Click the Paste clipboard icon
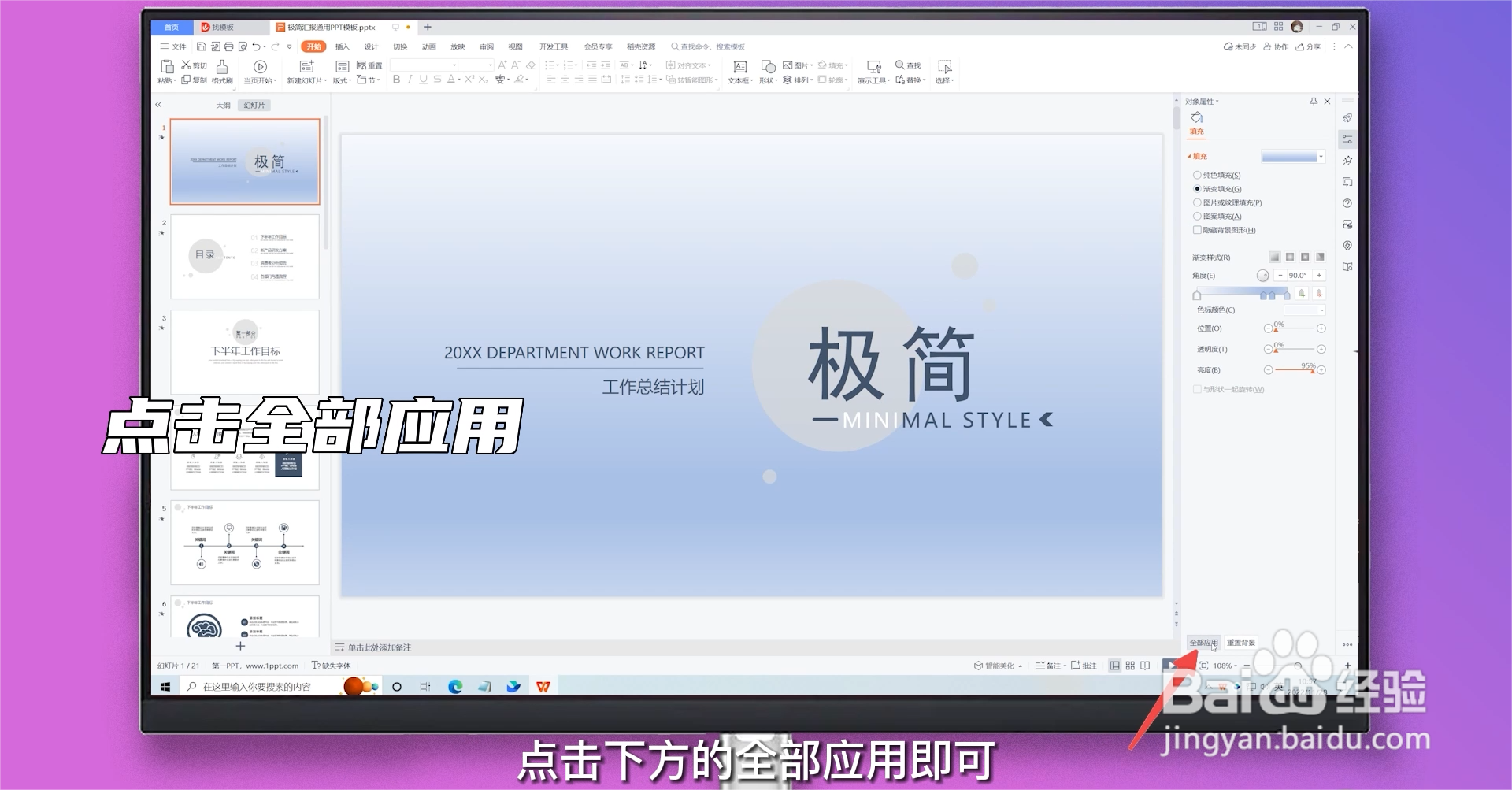This screenshot has width=1512, height=790. pos(167,66)
